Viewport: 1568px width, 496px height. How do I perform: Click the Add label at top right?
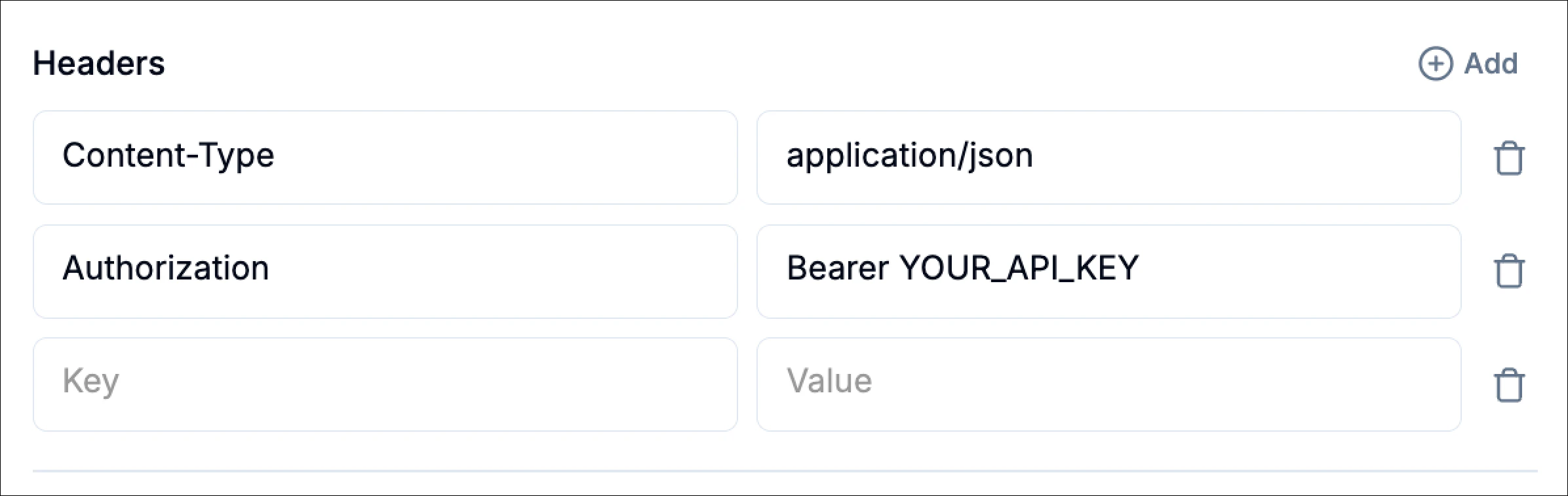pos(1491,64)
